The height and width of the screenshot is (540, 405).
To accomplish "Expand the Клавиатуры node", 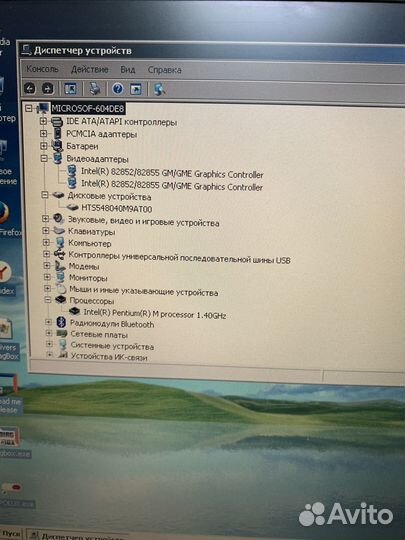I will click(x=46, y=230).
